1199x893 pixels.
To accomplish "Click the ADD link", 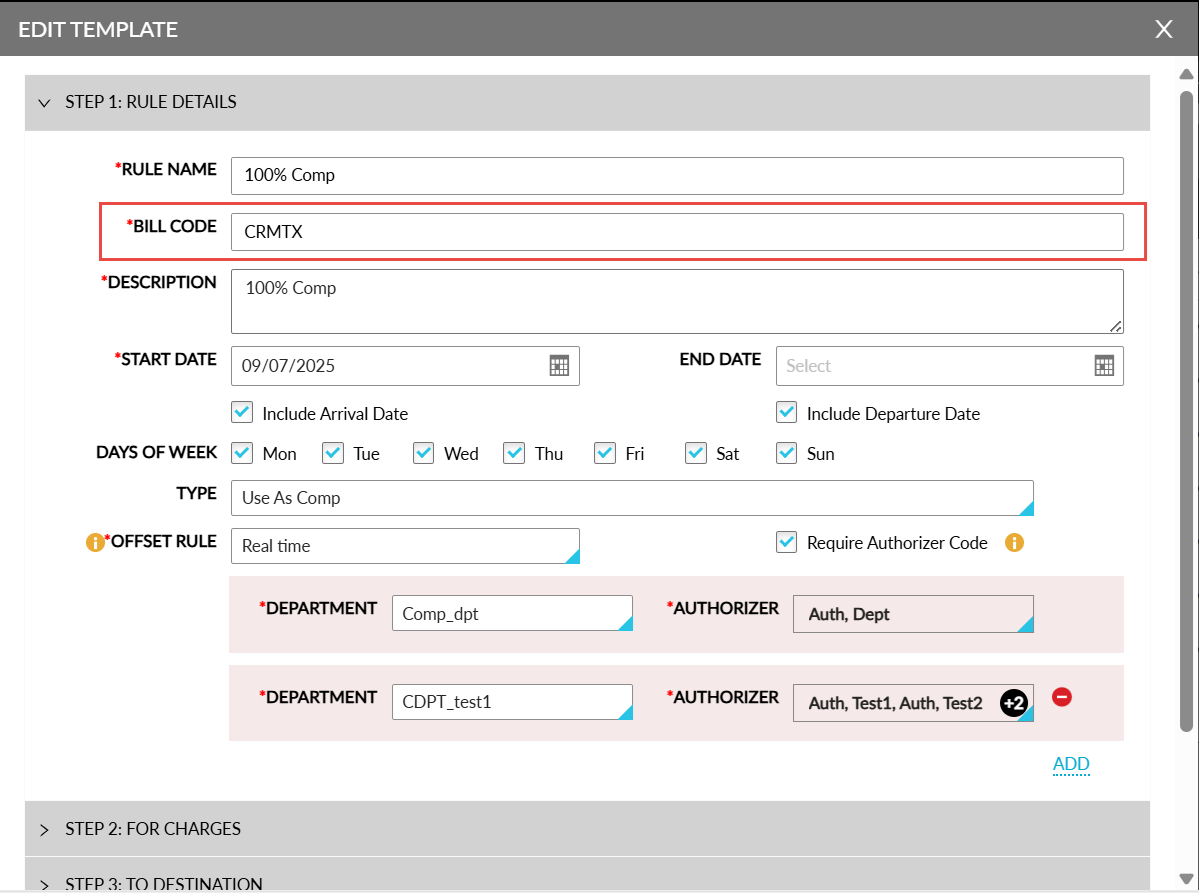I will point(1071,764).
